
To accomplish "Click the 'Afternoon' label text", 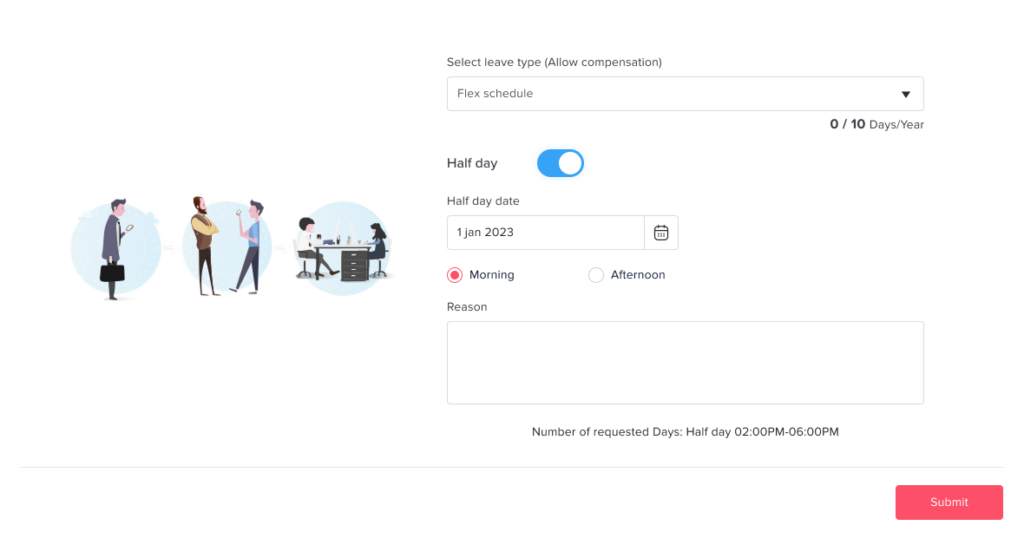I will click(x=637, y=275).
